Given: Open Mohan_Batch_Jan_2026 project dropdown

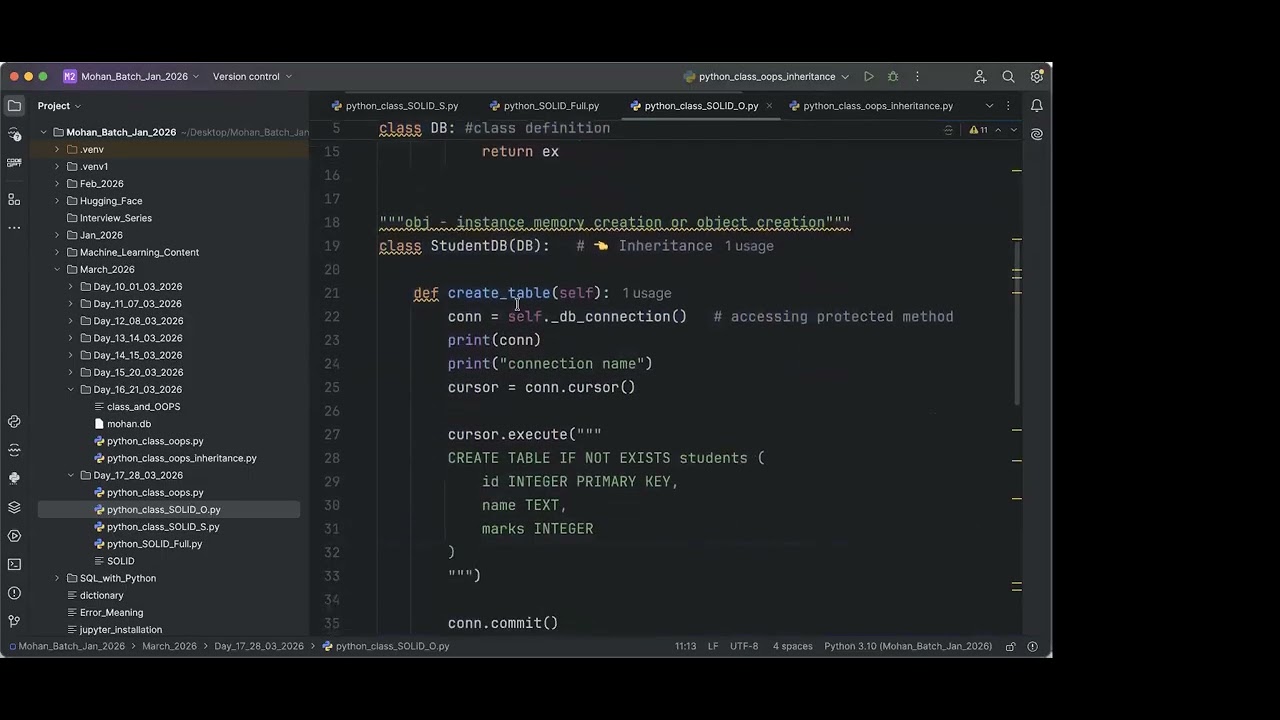Looking at the screenshot, I should point(131,77).
